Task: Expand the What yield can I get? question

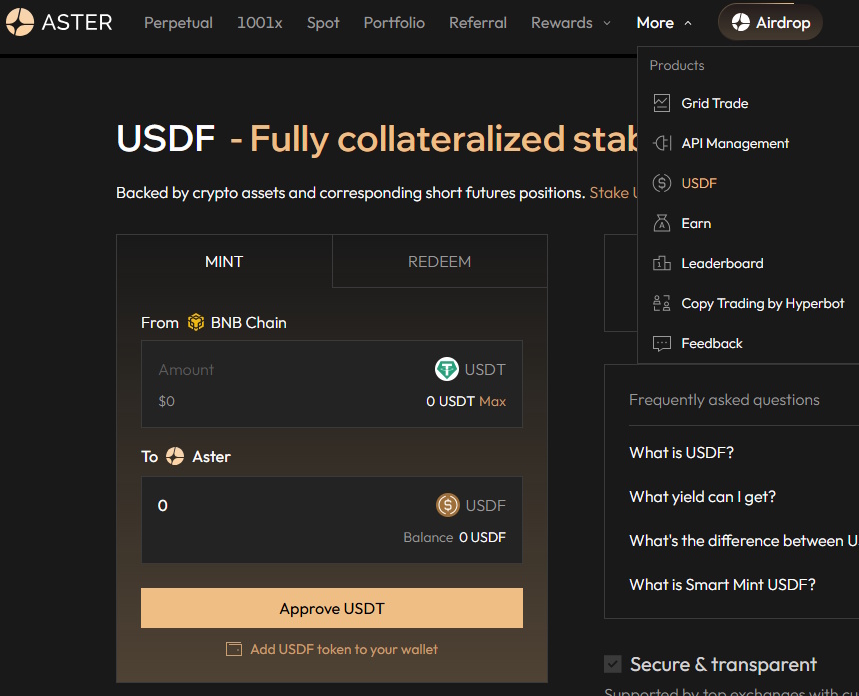Action: pos(702,497)
